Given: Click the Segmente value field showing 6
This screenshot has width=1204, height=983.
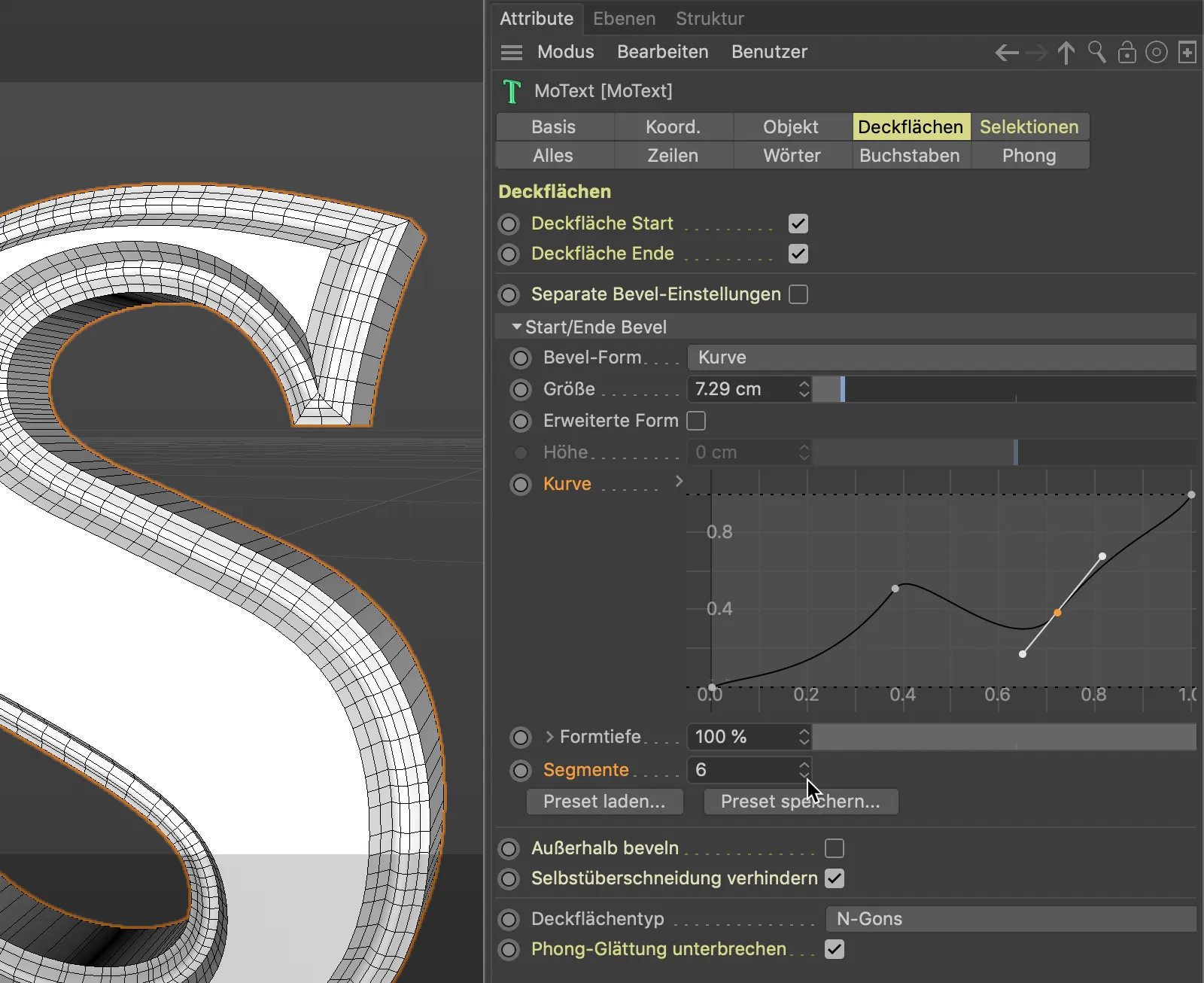Looking at the screenshot, I should click(743, 770).
